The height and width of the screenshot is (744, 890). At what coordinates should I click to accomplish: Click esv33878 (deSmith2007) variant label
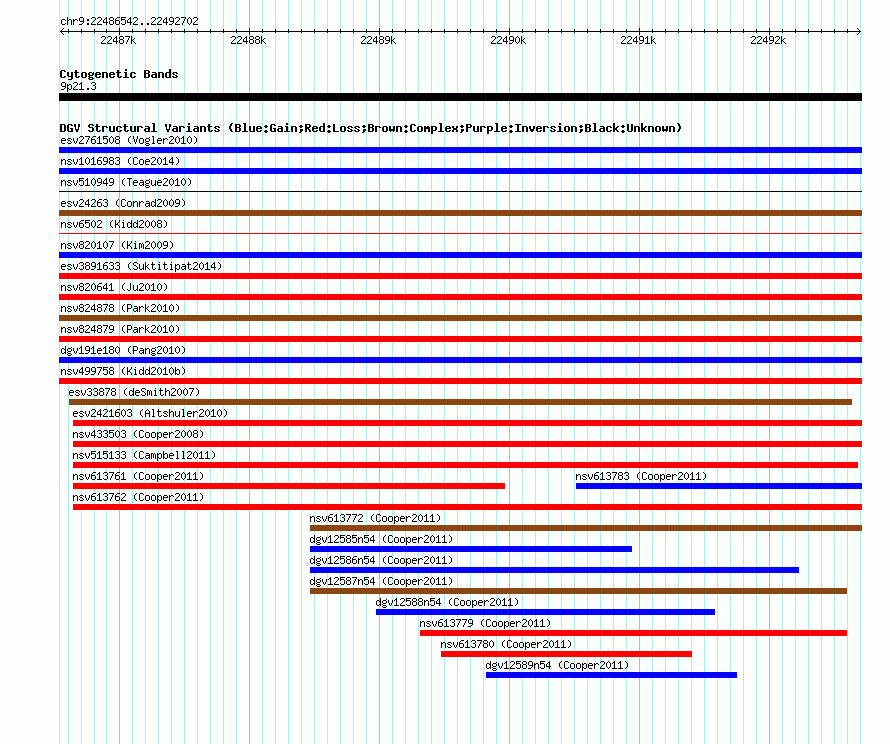(134, 392)
